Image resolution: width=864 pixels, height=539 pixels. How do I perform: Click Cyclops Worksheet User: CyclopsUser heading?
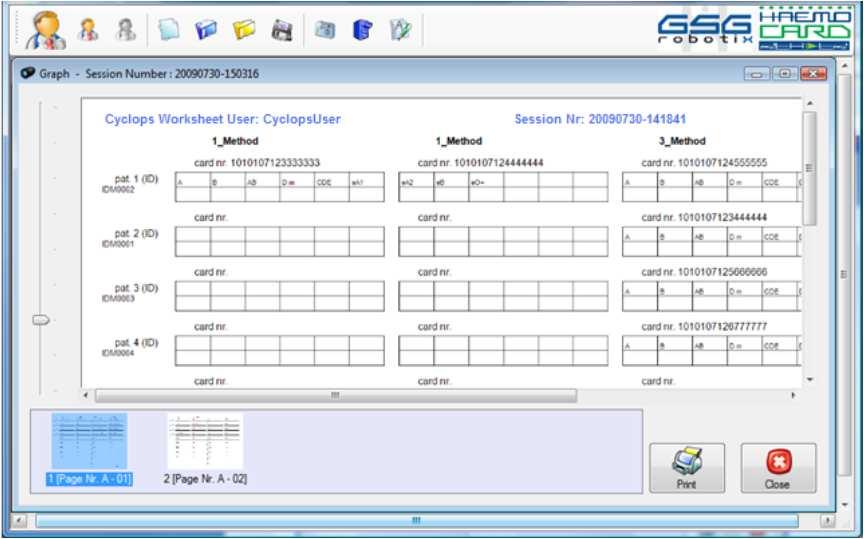click(223, 119)
